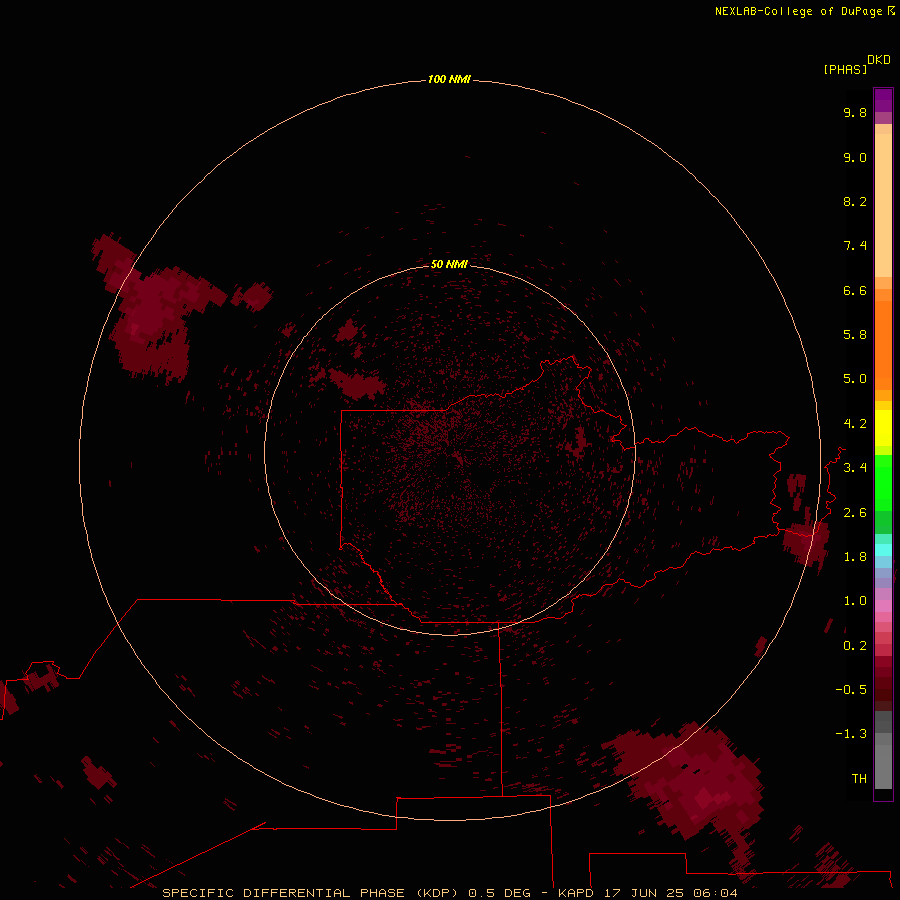Select the 4.2 scale value

point(855,424)
